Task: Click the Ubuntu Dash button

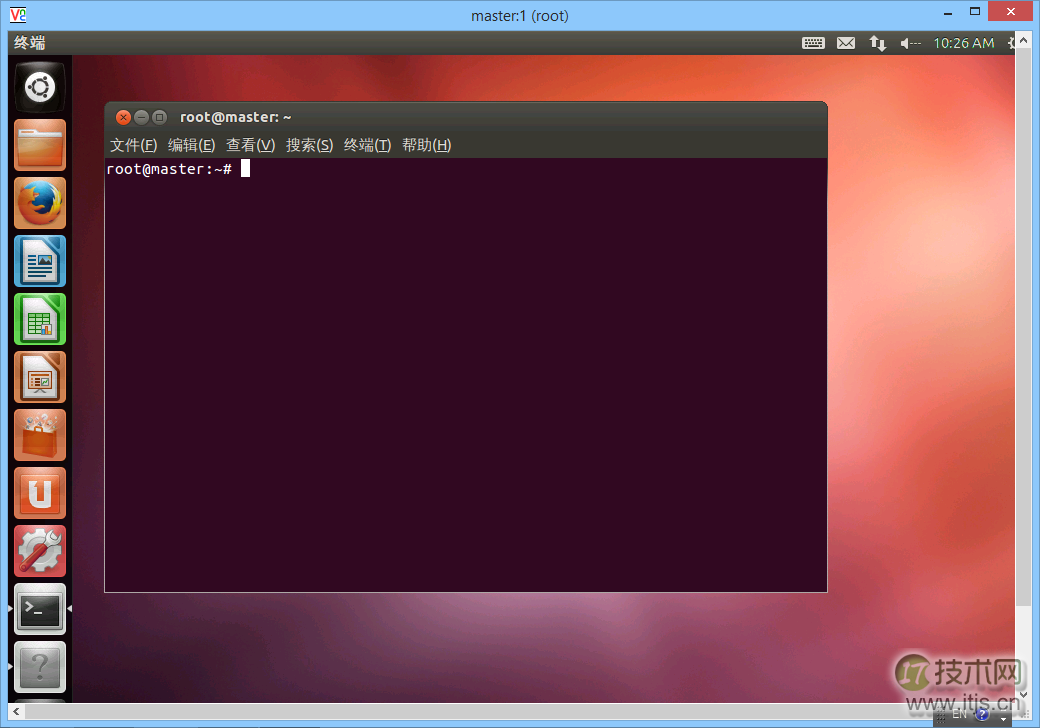Action: click(40, 87)
